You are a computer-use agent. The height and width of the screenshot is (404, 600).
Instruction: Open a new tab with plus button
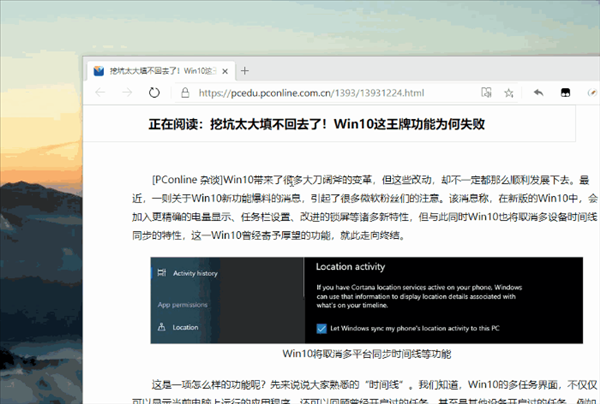245,71
